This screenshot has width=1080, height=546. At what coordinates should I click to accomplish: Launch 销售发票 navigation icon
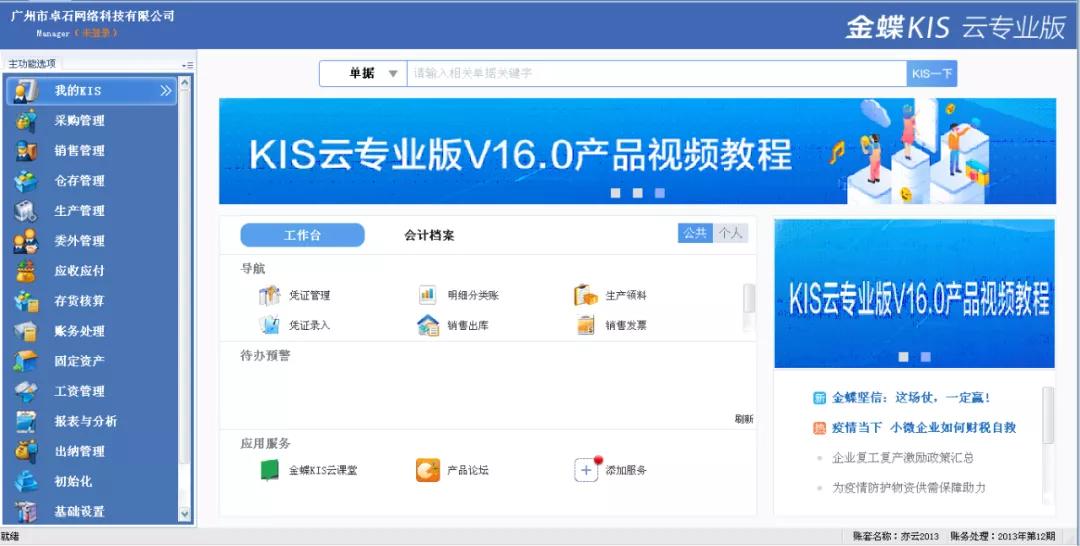[585, 325]
